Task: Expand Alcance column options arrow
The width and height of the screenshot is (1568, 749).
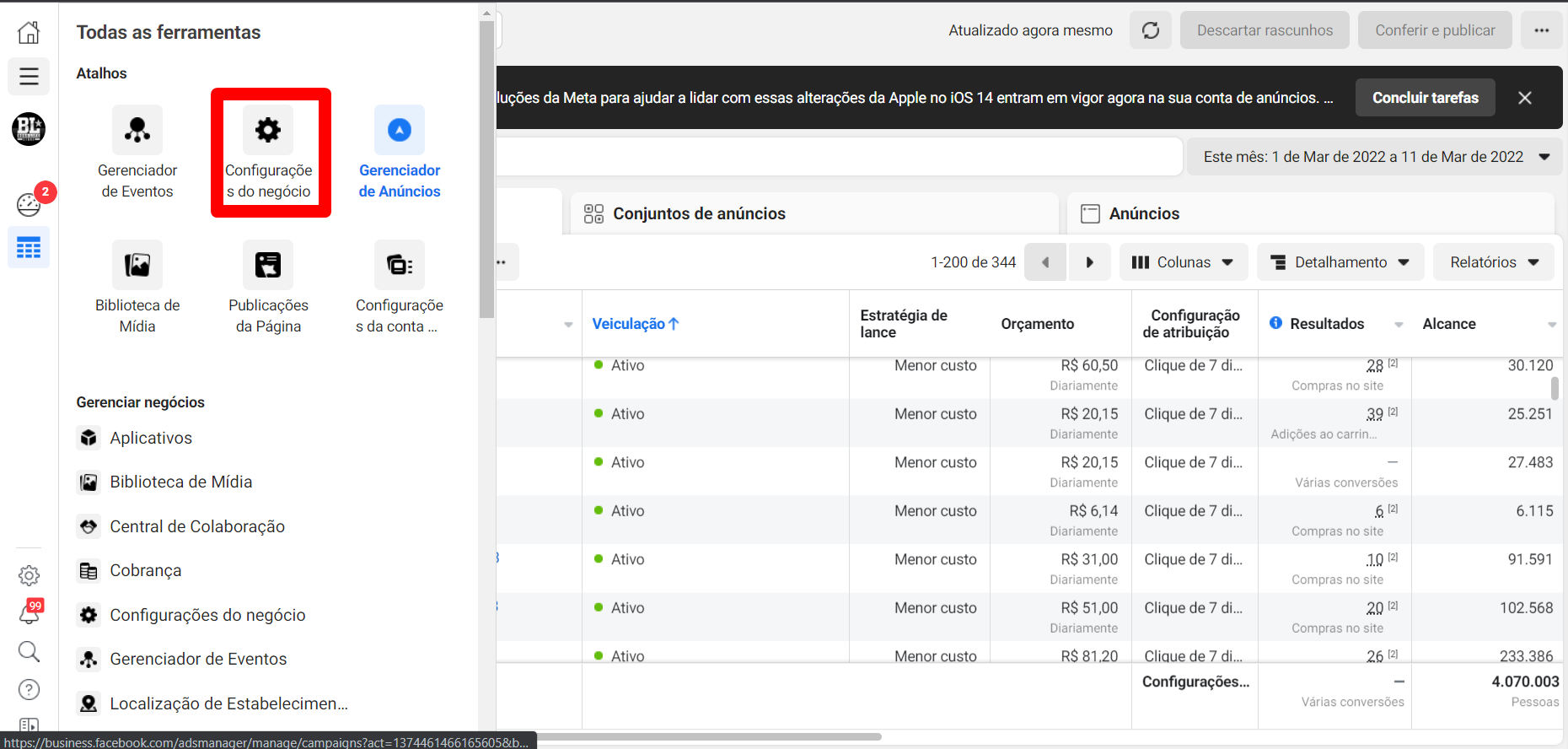Action: (x=1552, y=325)
